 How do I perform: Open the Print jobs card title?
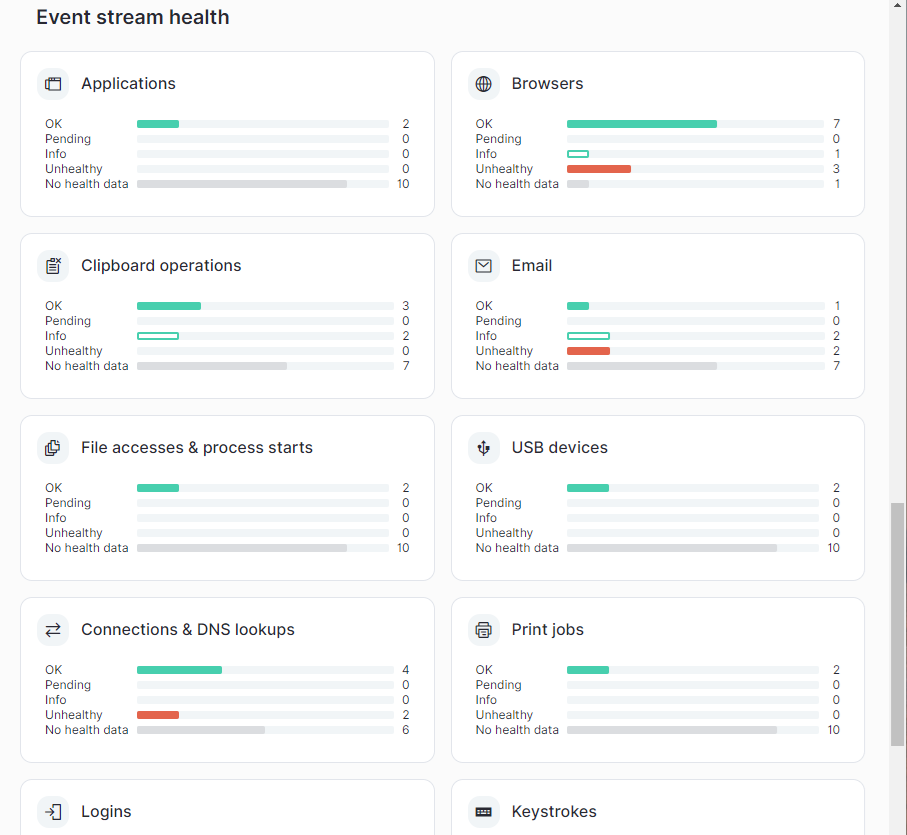point(548,630)
